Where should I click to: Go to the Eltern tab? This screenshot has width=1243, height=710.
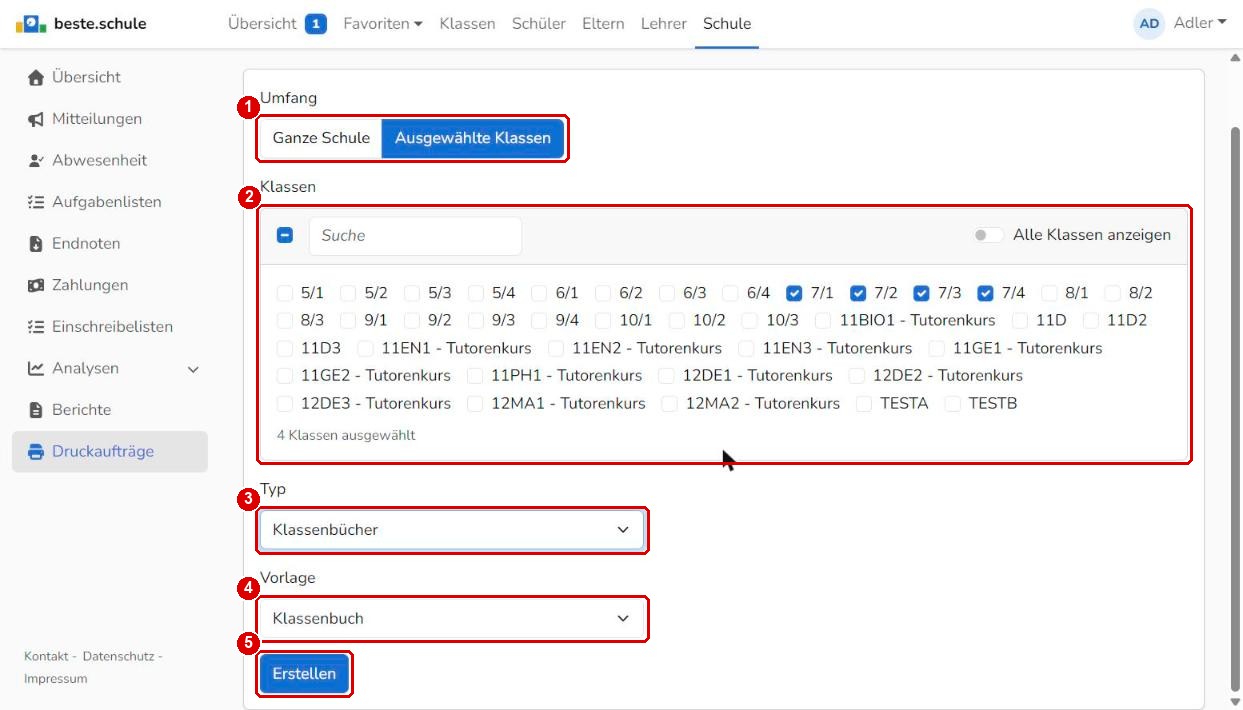click(x=603, y=24)
